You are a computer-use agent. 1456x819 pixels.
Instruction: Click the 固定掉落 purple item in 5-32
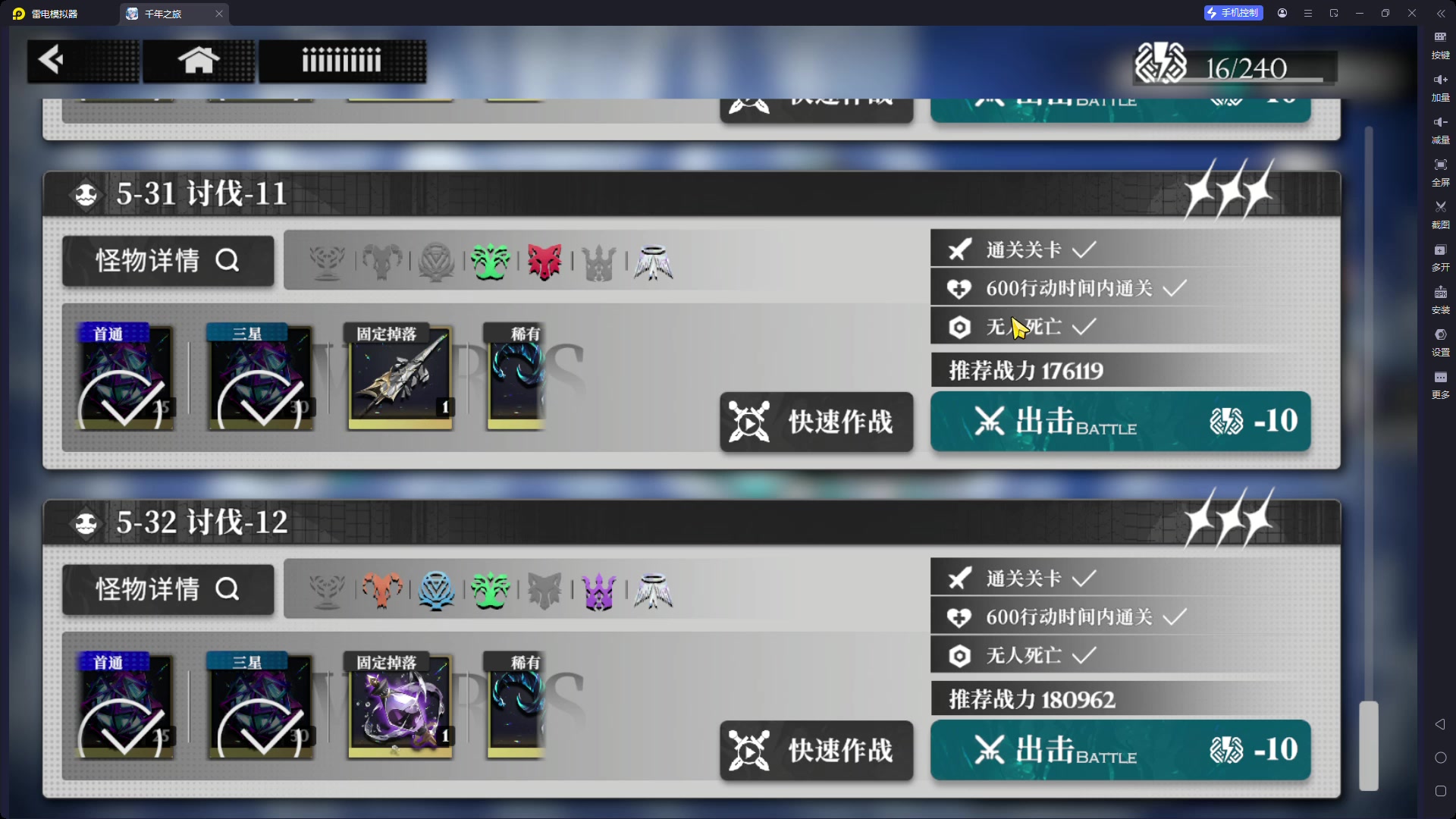[x=400, y=706]
